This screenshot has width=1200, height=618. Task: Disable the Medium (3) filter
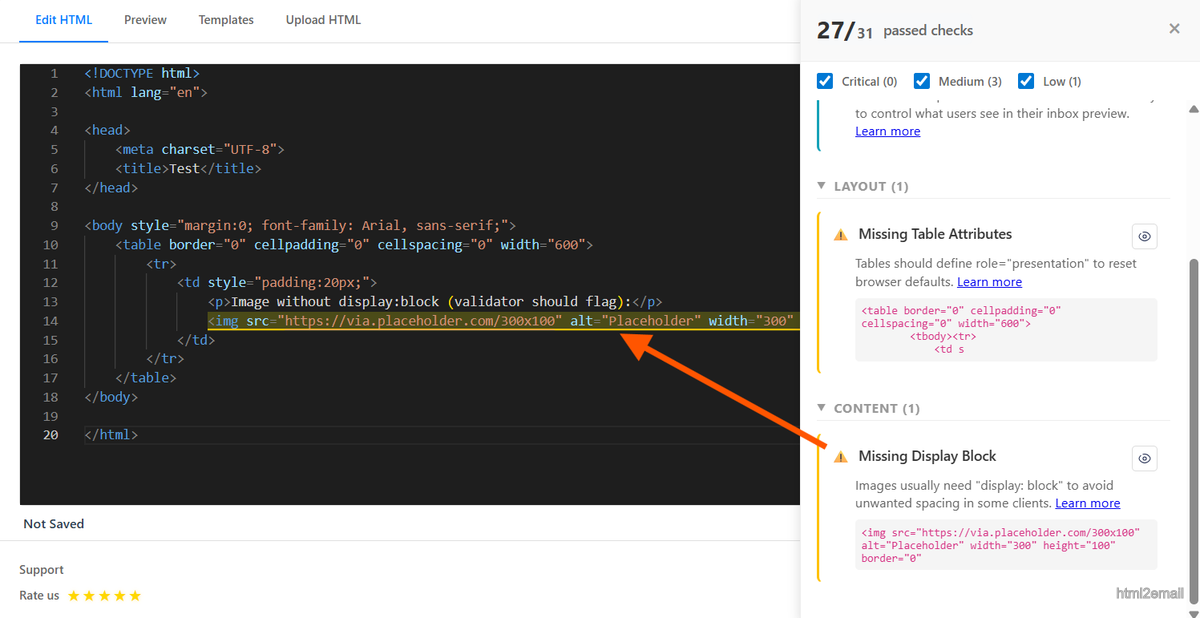(921, 81)
